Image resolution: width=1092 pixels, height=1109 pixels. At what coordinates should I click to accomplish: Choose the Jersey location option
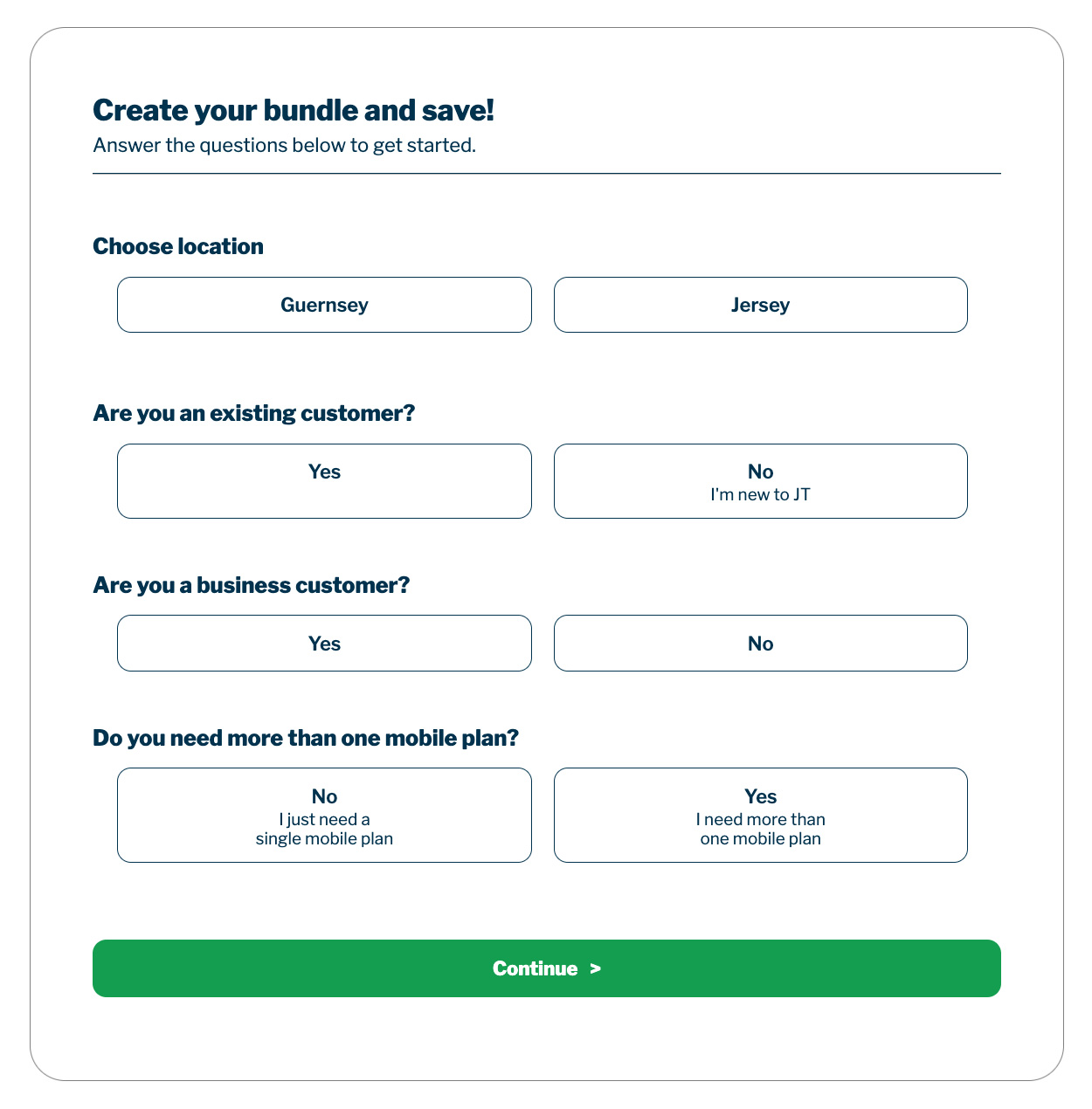pos(760,305)
